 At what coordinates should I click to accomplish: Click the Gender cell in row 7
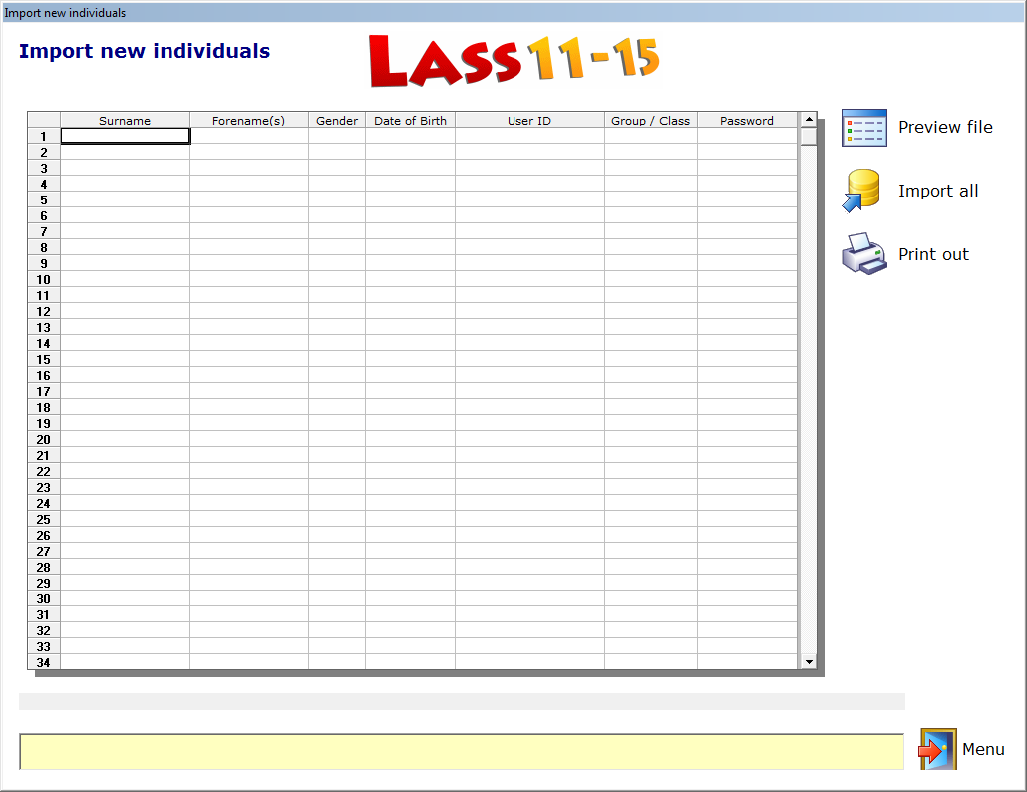337,232
